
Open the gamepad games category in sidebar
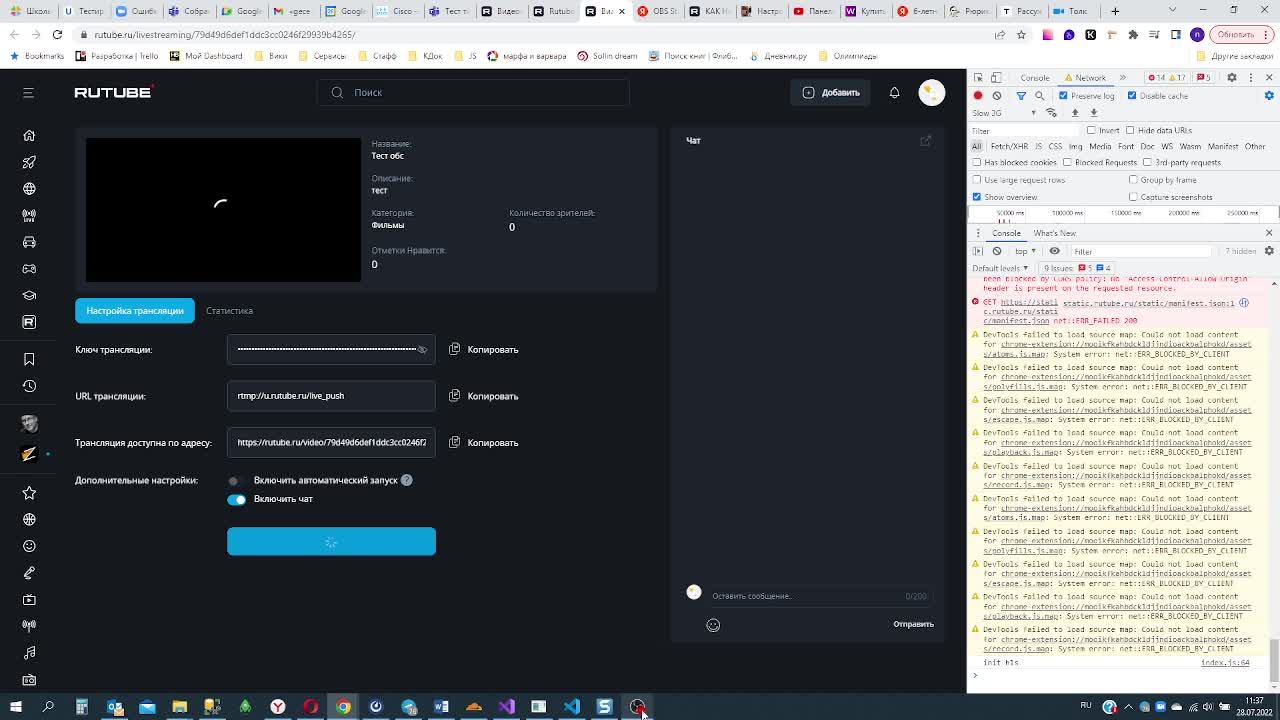[29, 269]
